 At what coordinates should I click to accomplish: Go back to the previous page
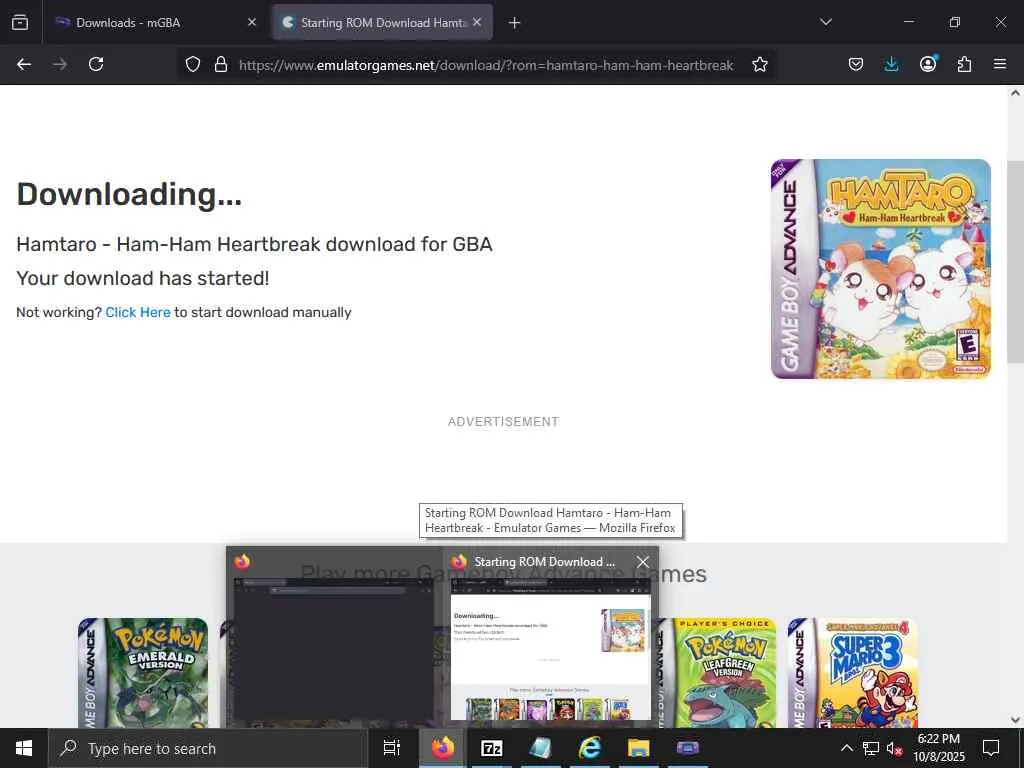tap(24, 64)
